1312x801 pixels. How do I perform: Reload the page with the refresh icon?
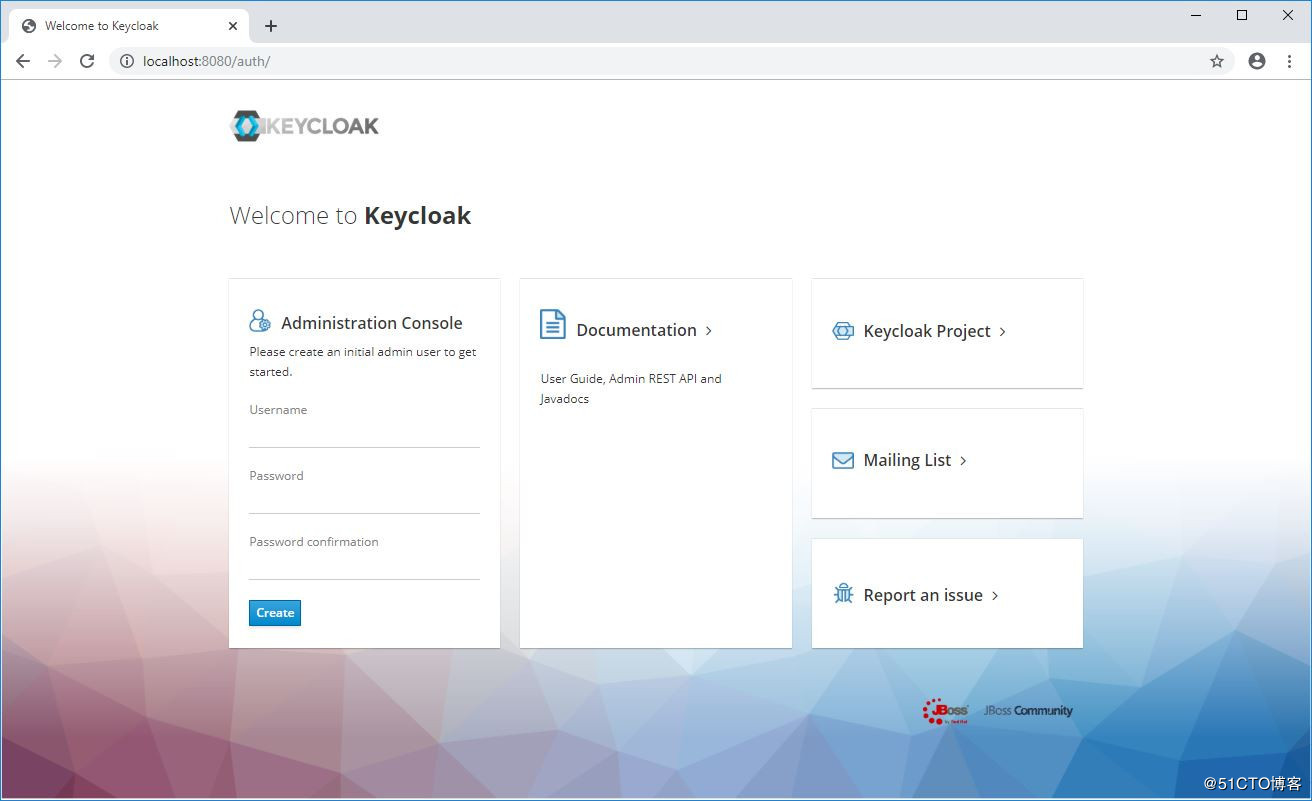87,61
